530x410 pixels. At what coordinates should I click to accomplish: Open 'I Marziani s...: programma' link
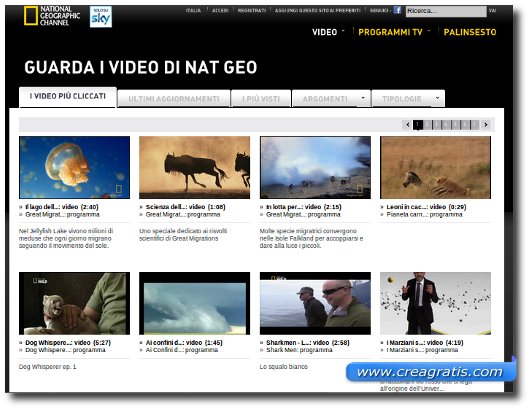(x=422, y=350)
